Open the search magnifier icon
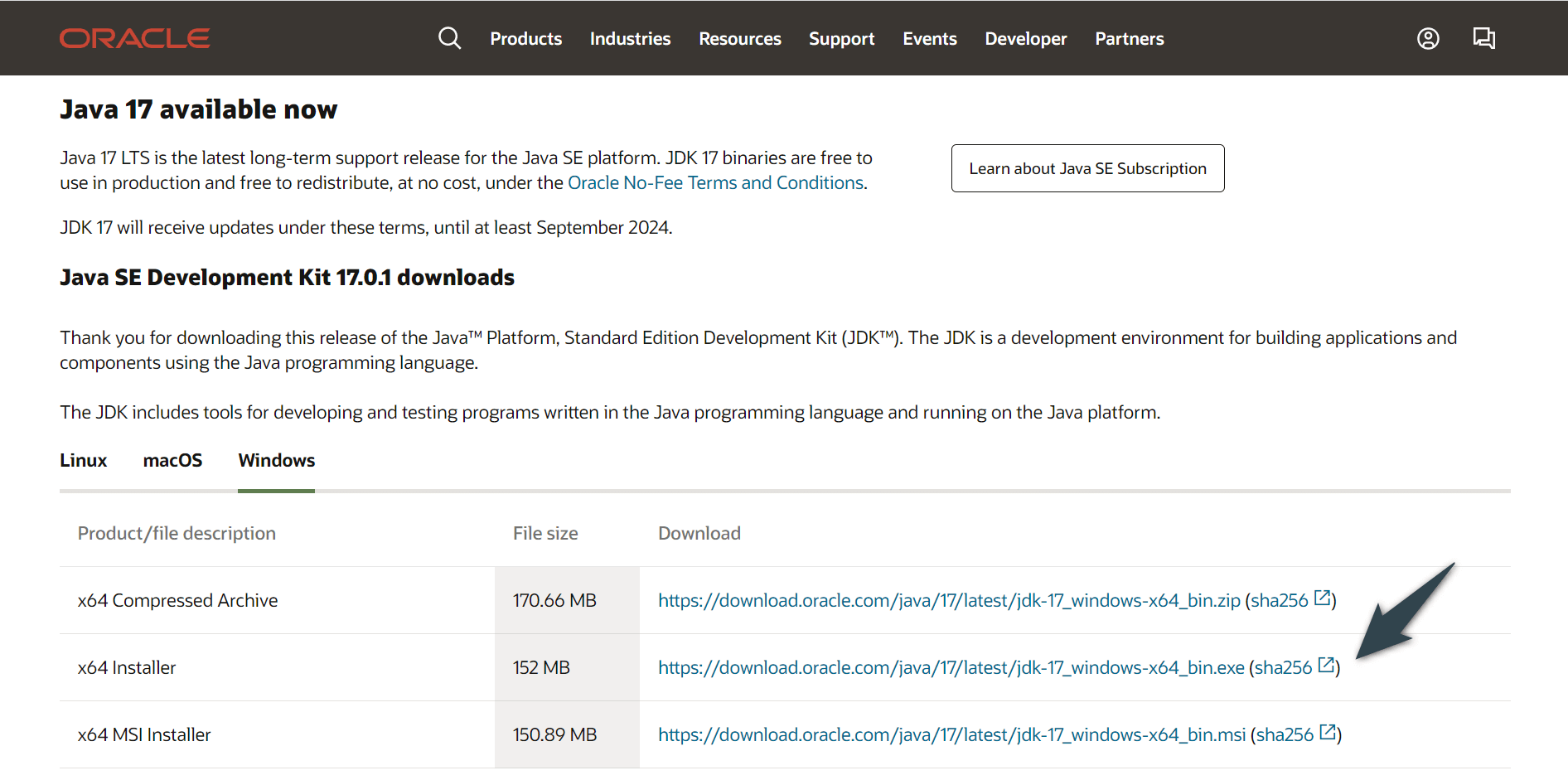Image resolution: width=1568 pixels, height=780 pixels. [449, 38]
